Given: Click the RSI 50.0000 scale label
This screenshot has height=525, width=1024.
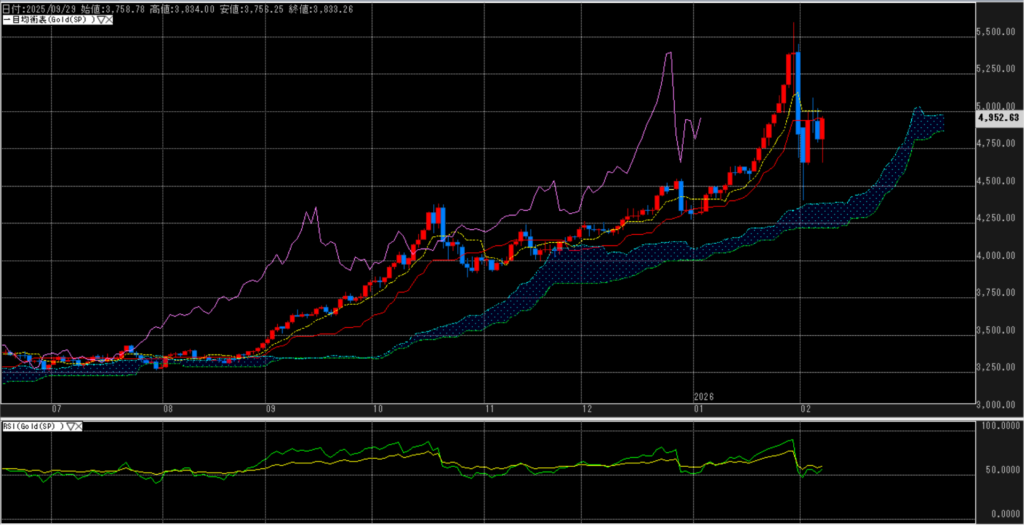Looking at the screenshot, I should [x=1000, y=470].
